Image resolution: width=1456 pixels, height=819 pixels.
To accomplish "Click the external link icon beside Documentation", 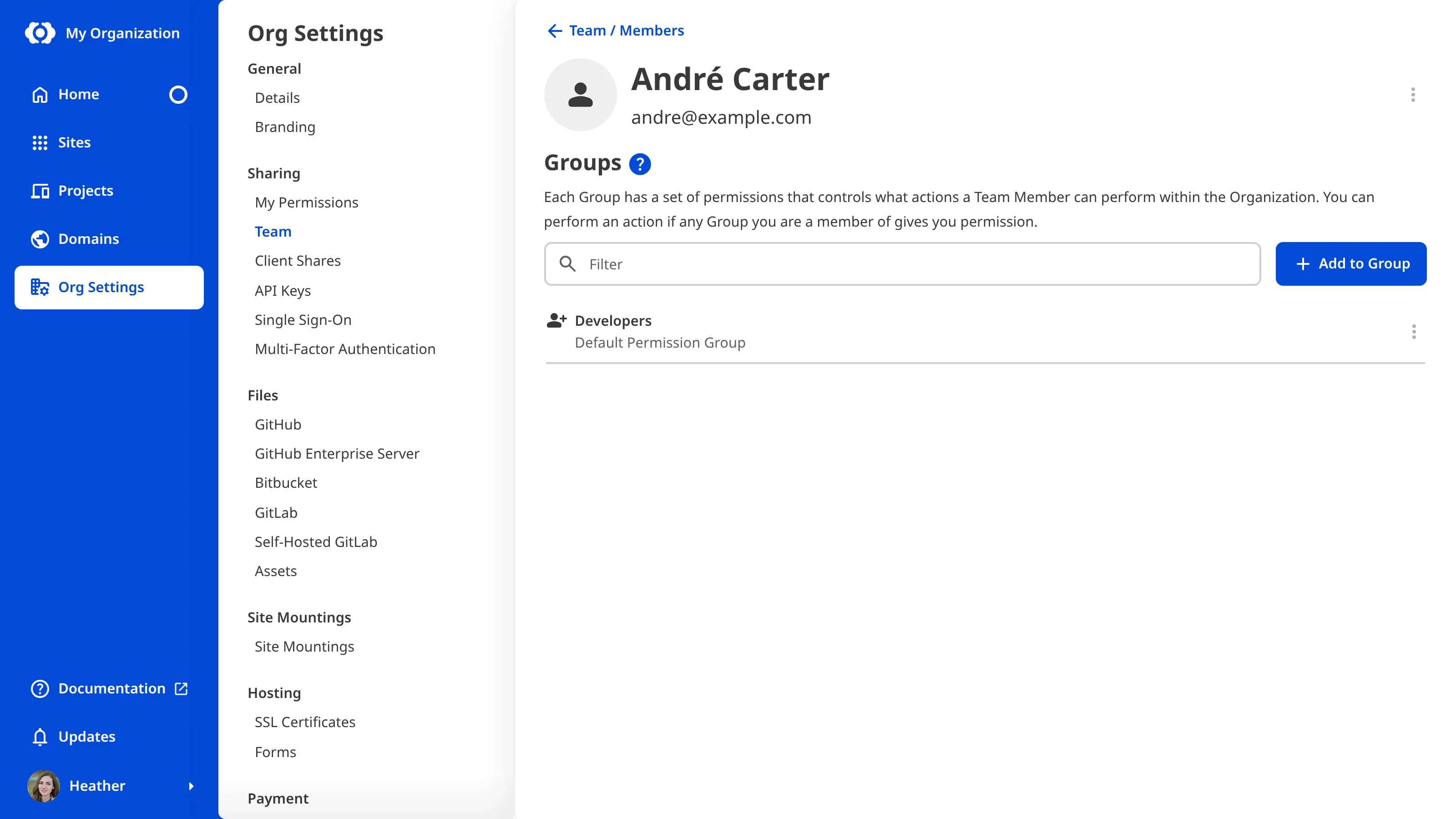I will 181,688.
